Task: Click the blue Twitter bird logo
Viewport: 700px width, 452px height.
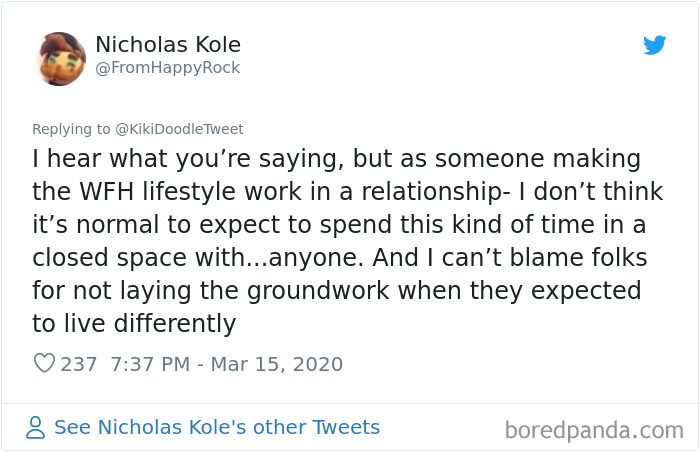Action: click(x=654, y=44)
